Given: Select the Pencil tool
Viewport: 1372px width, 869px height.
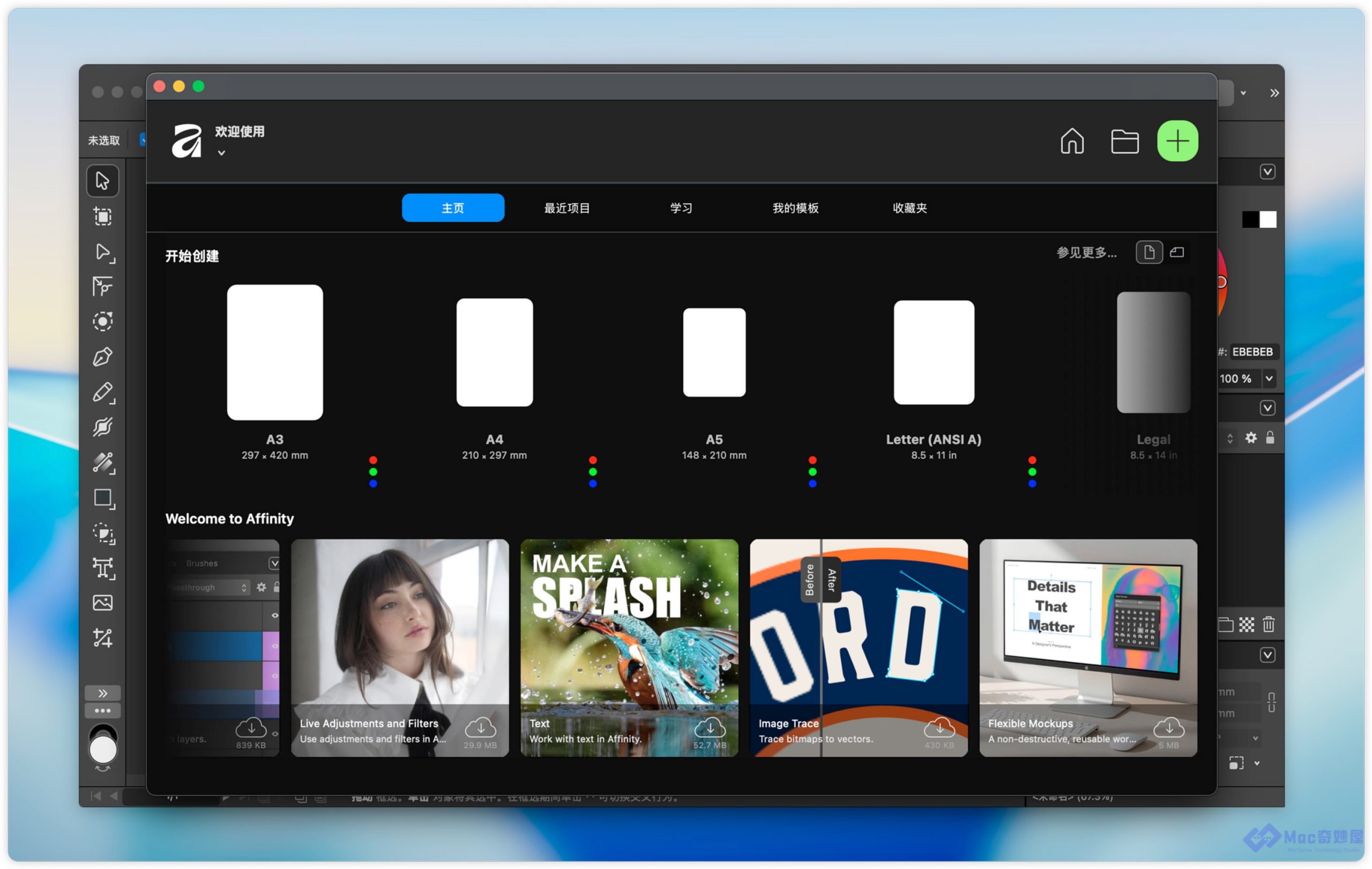Looking at the screenshot, I should pyautogui.click(x=102, y=392).
